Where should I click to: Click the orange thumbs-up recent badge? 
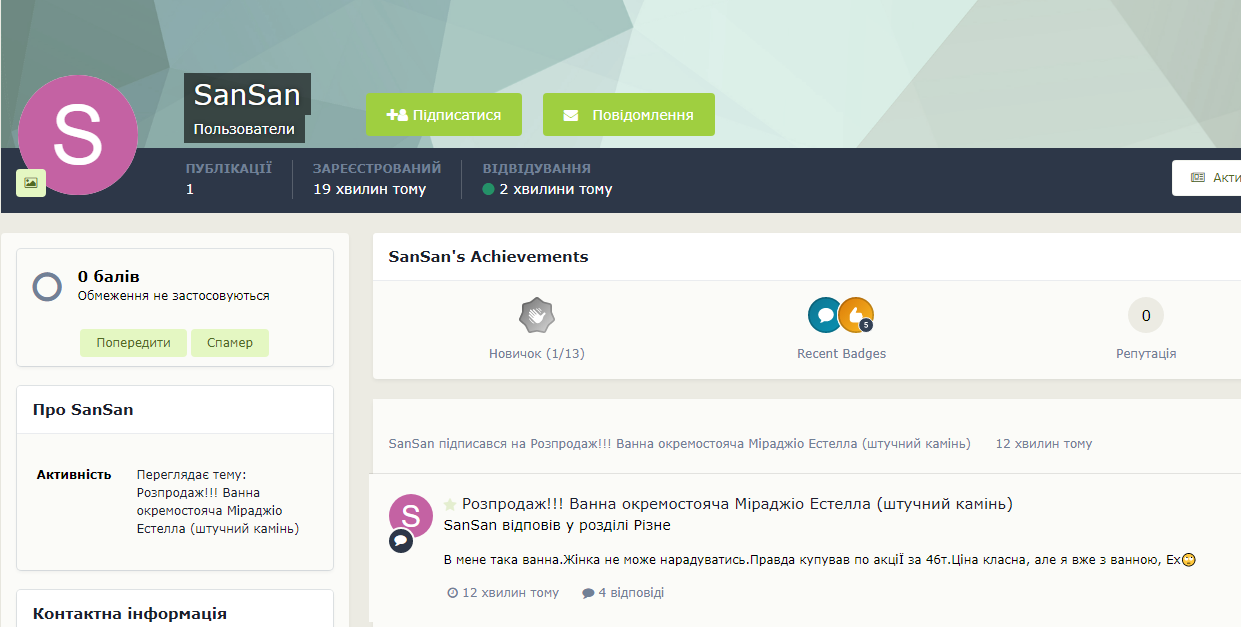tap(856, 315)
